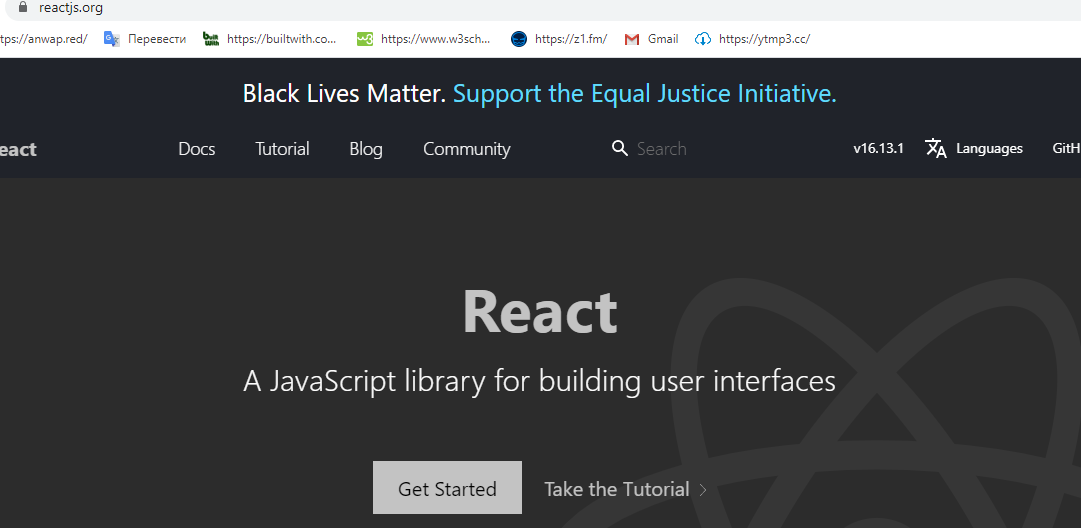Click the W3Schools bookmark favicon
This screenshot has height=528, width=1081.
[365, 39]
